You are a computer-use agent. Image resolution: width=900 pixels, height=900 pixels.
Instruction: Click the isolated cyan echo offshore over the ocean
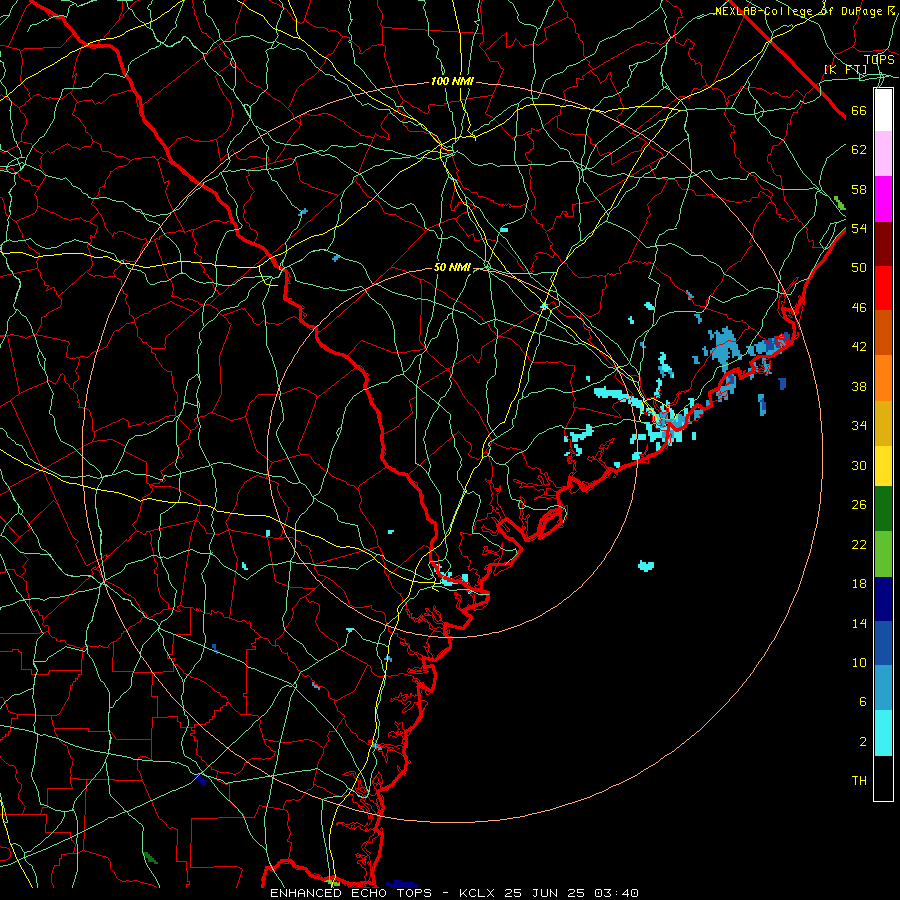coord(646,566)
